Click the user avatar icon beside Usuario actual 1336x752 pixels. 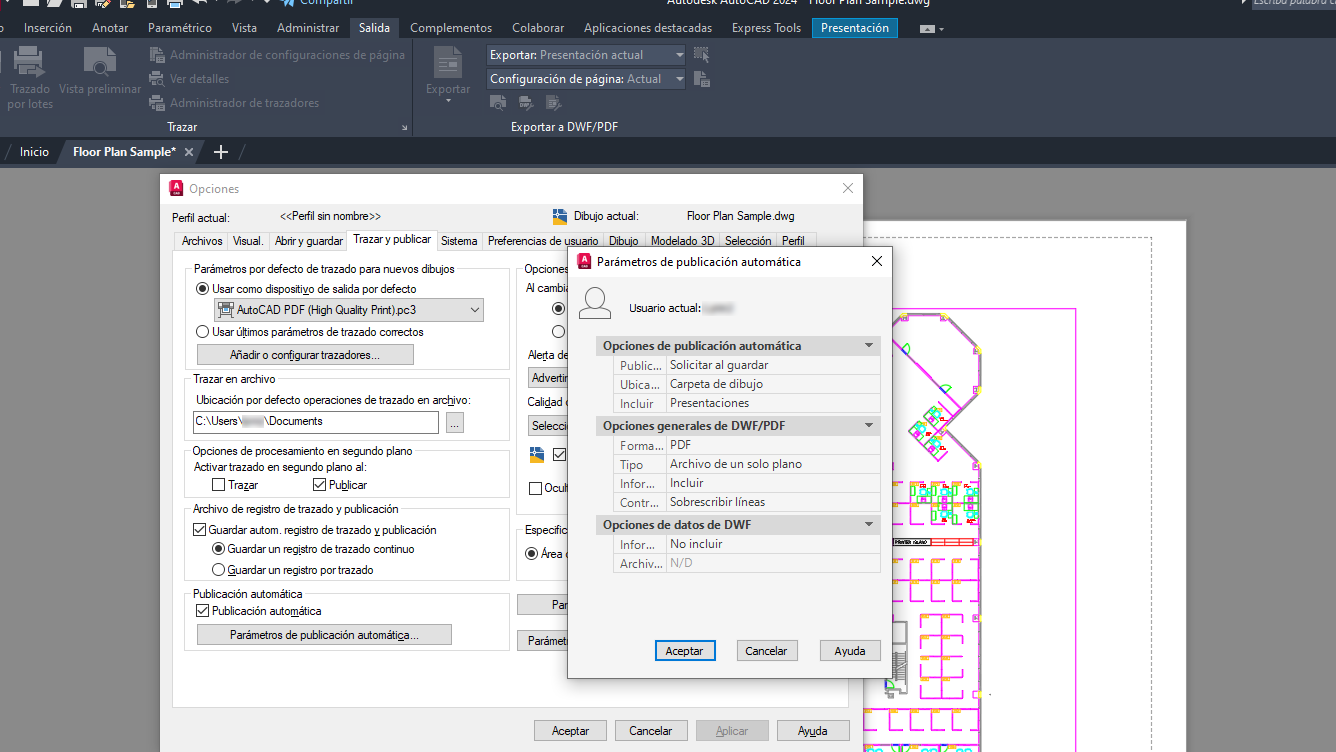pyautogui.click(x=596, y=302)
